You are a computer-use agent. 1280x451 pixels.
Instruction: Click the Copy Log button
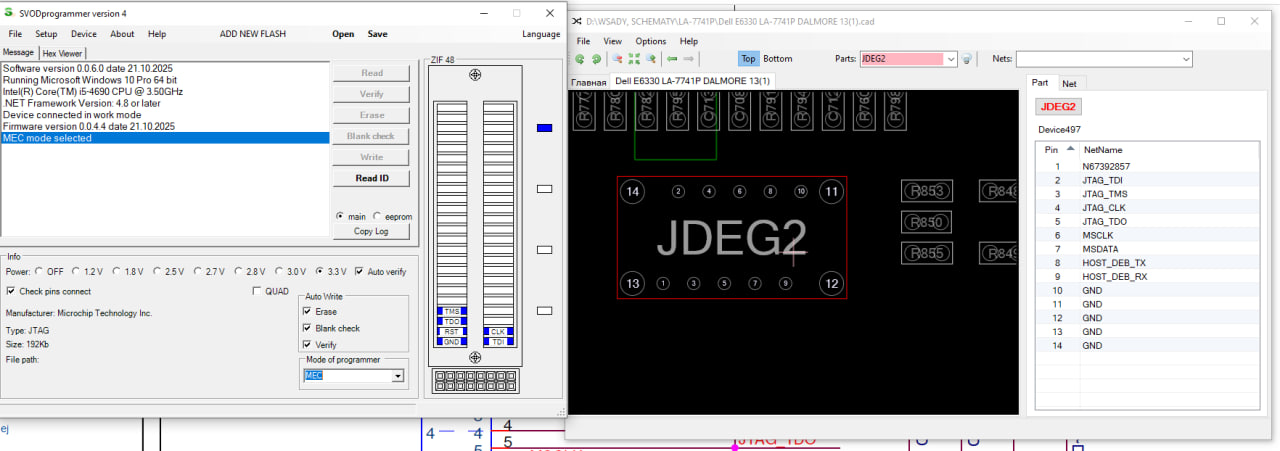(x=371, y=232)
